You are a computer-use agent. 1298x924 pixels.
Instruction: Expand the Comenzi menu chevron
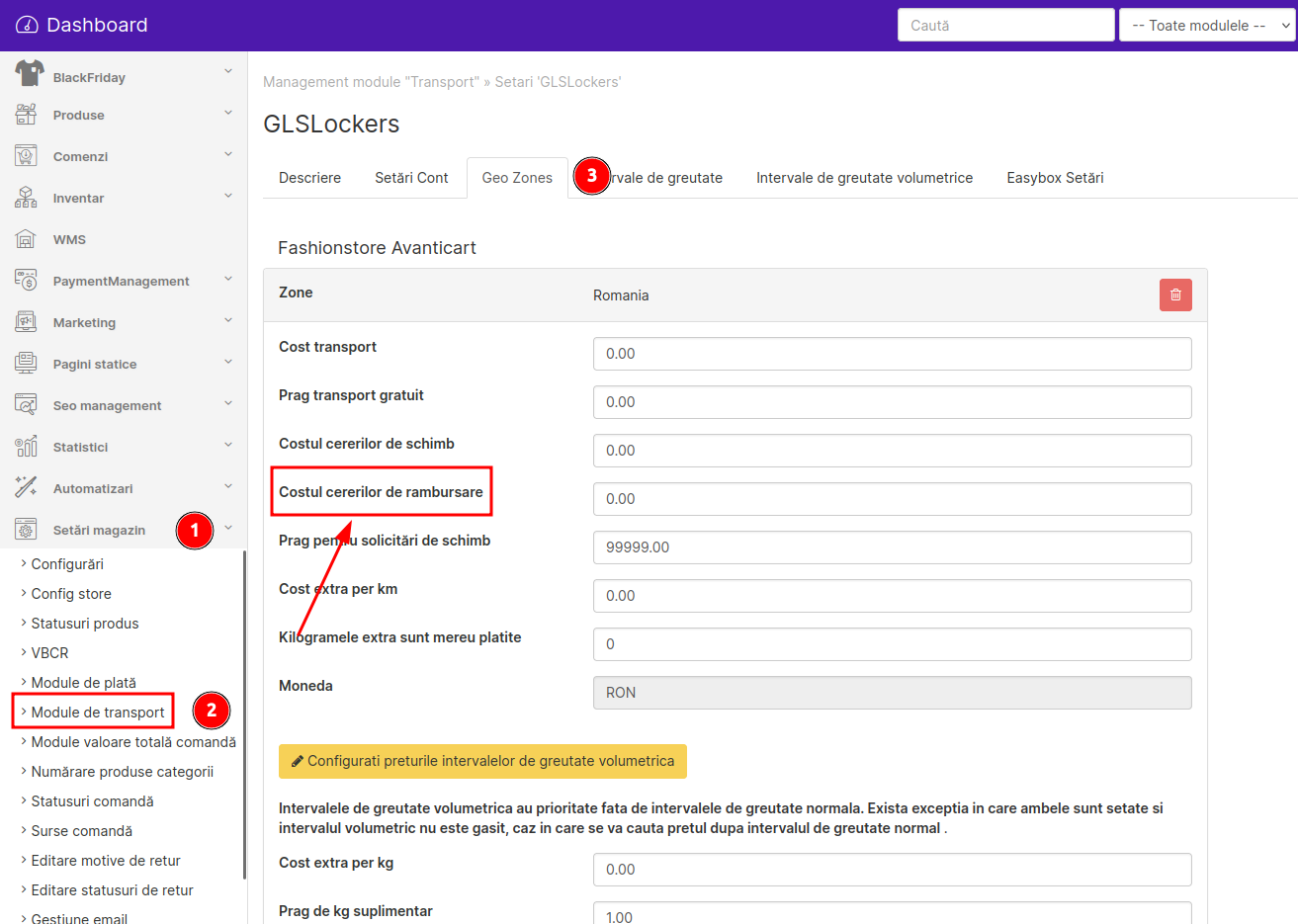(228, 154)
